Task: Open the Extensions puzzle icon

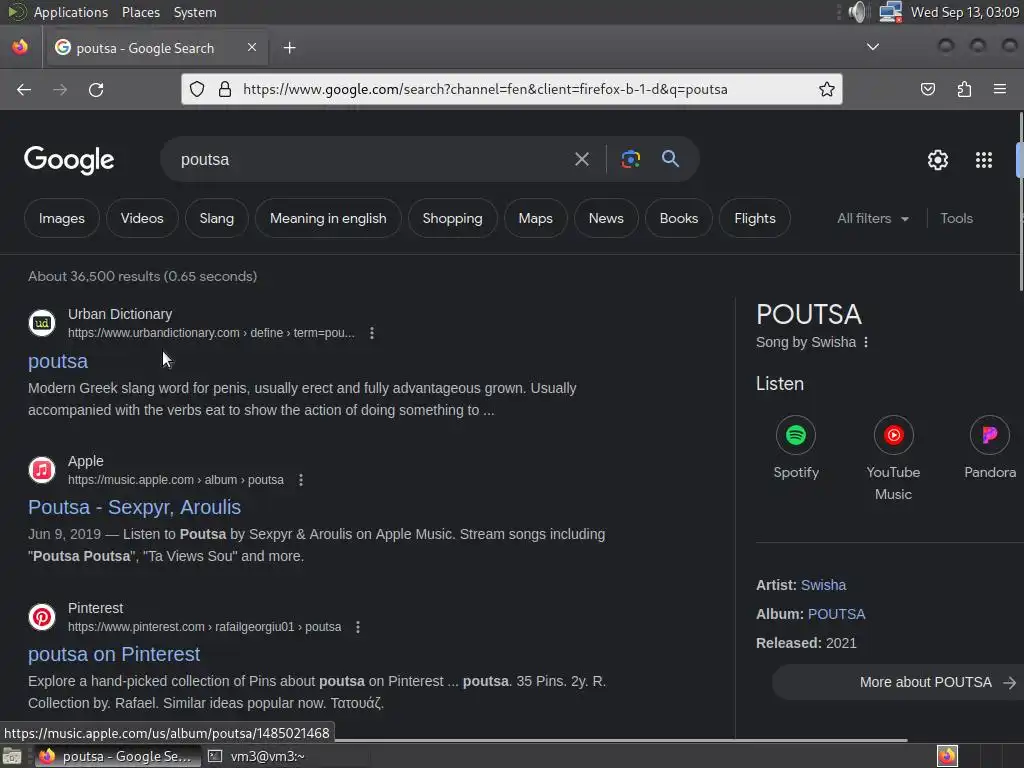Action: 964,89
